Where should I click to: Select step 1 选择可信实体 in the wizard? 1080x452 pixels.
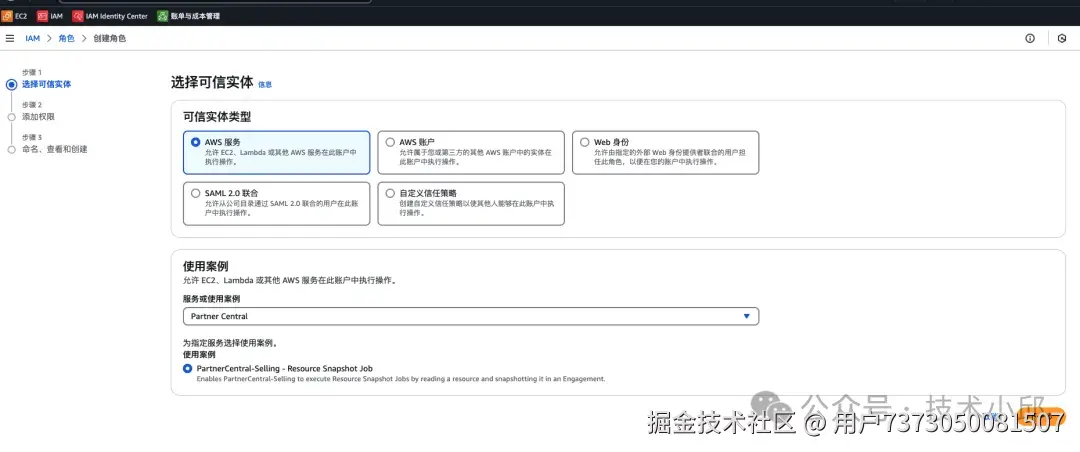pos(46,84)
